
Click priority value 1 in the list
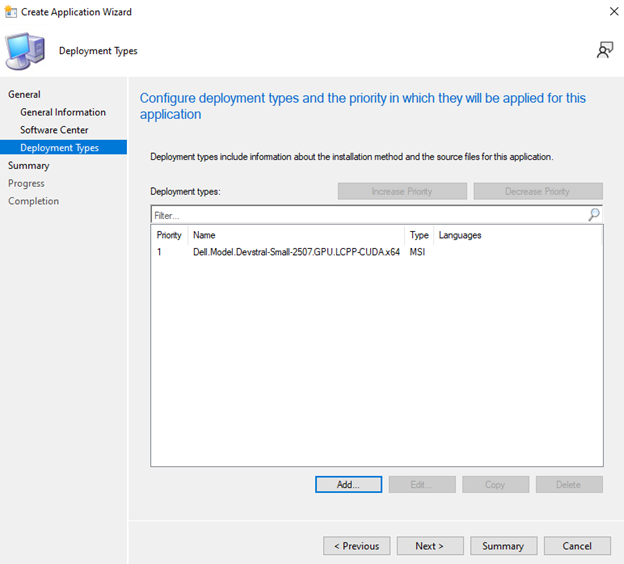(159, 252)
